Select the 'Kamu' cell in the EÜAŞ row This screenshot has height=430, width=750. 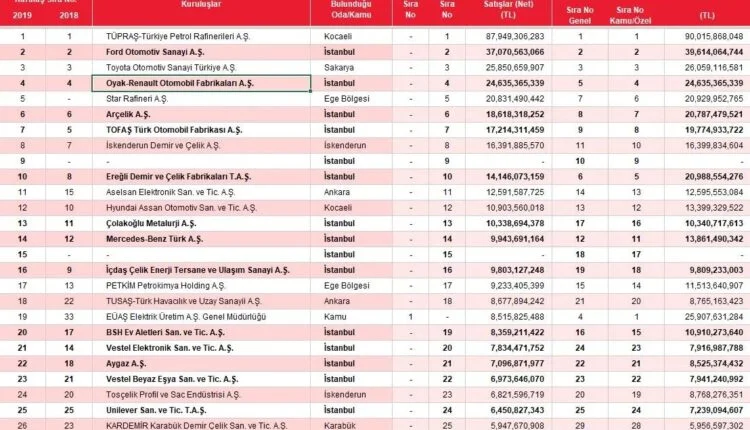335,317
